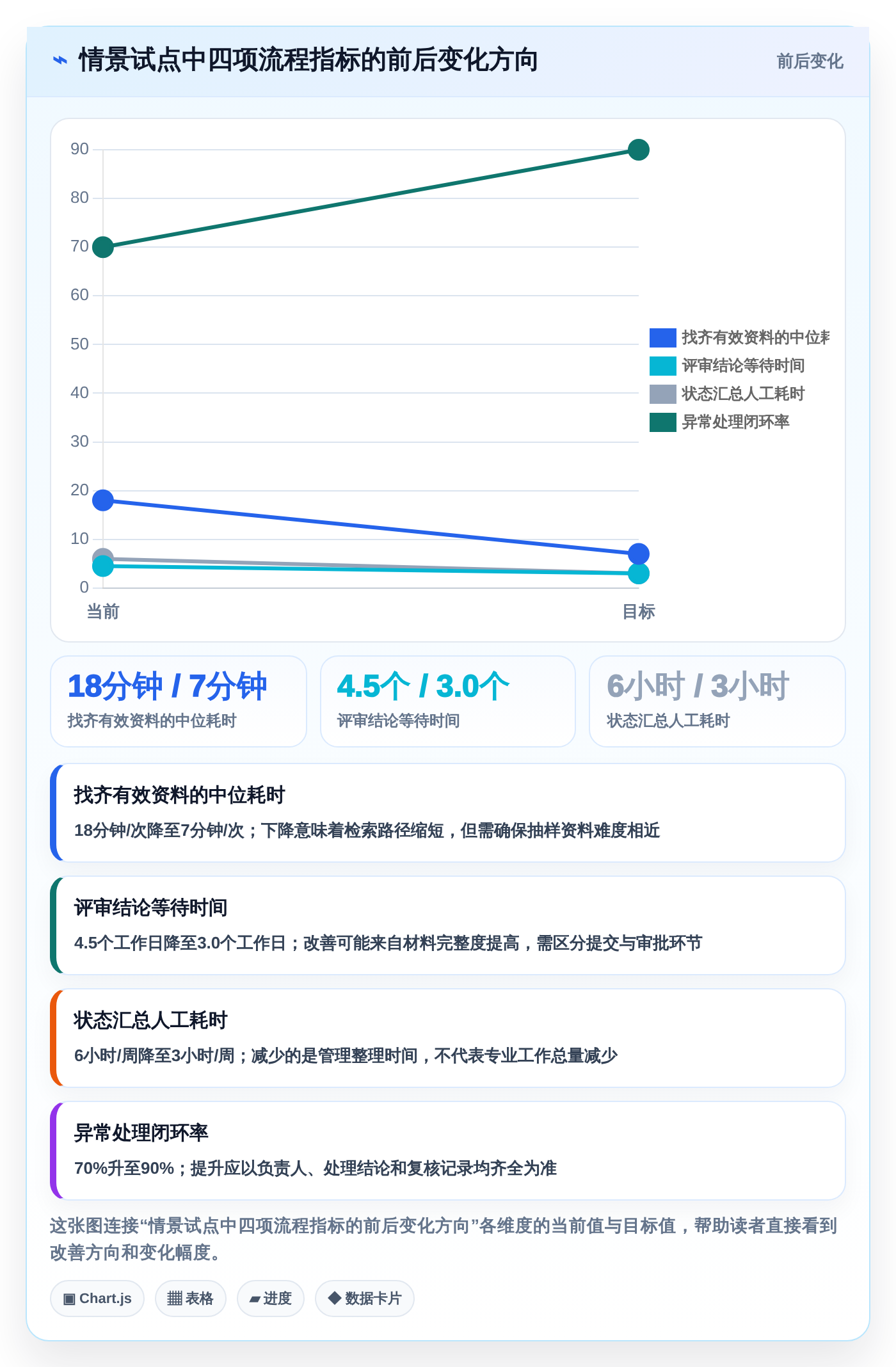Screen dimensions: 896x1367
Task: Select the 异常处理闭环率 detail card
Action: 448,1151
